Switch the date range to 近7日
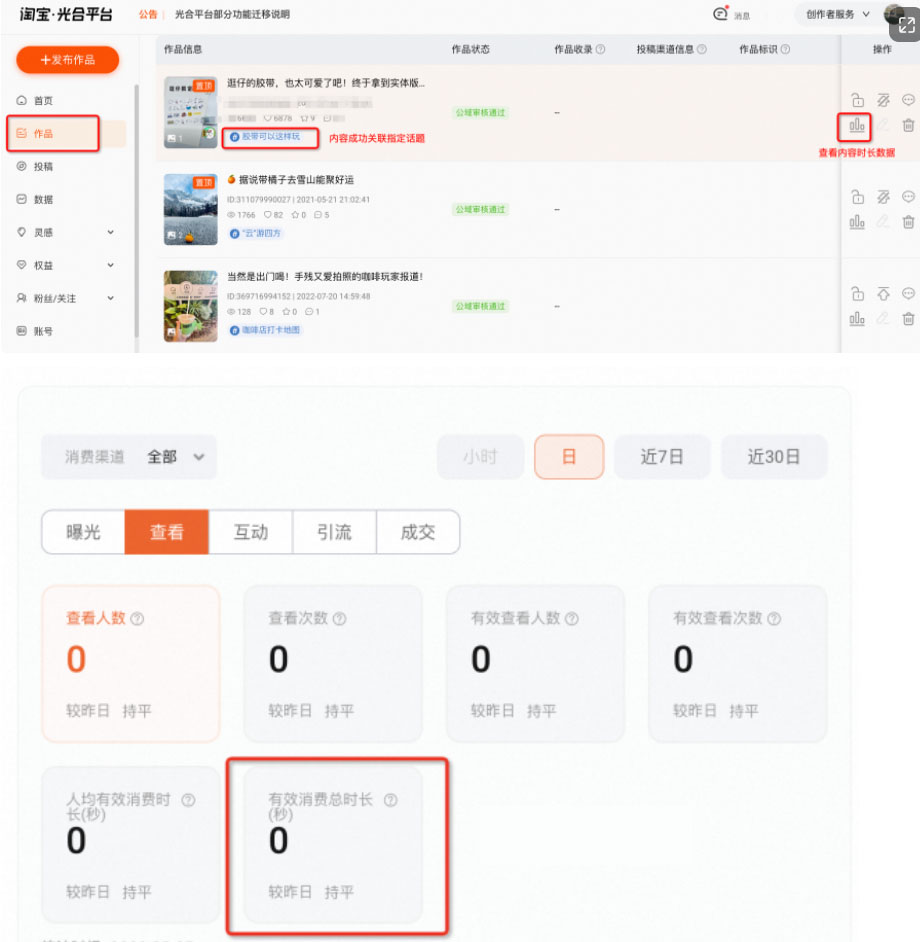Viewport: 920px width, 942px height. 662,455
